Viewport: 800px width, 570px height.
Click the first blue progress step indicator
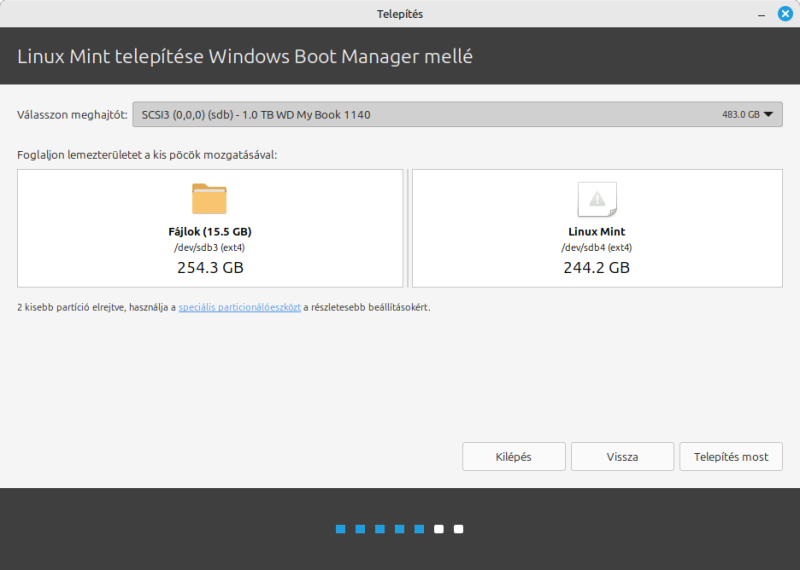coord(341,529)
